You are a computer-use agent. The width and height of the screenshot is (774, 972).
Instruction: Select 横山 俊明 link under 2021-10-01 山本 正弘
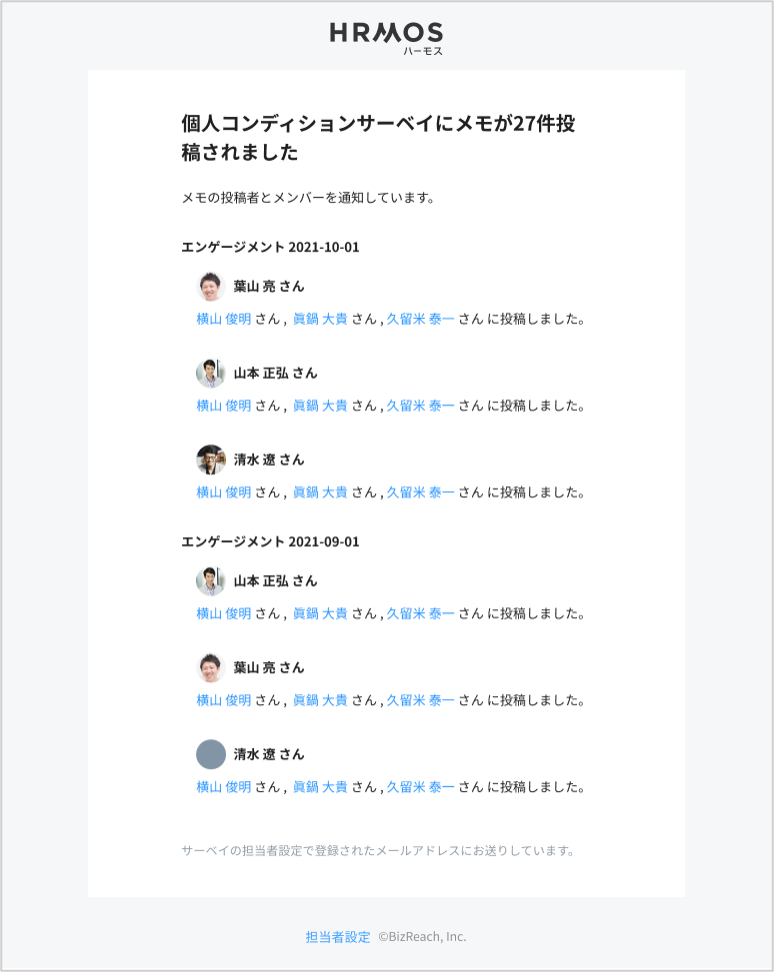224,406
